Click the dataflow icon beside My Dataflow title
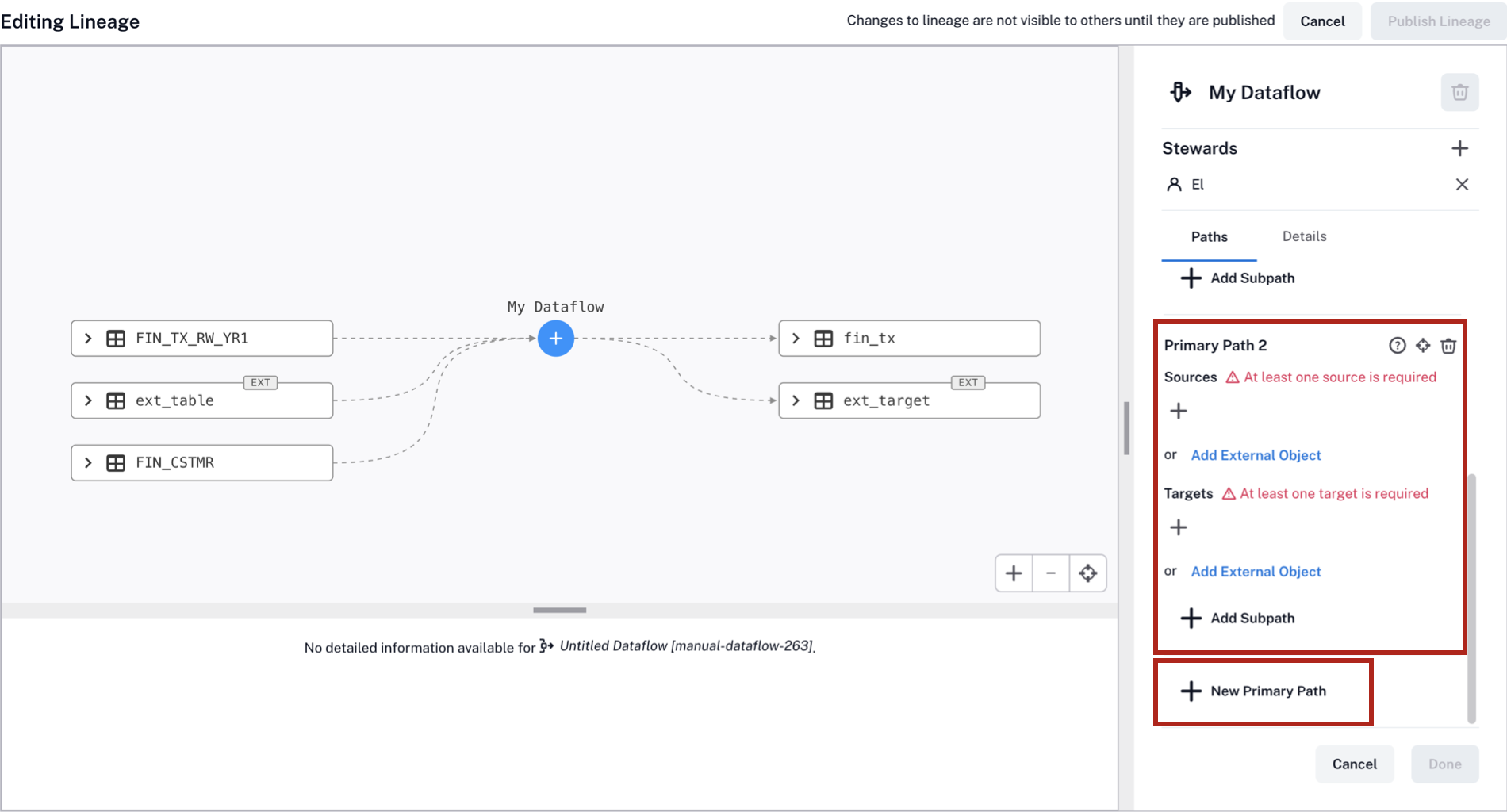Image resolution: width=1507 pixels, height=812 pixels. tap(1180, 92)
